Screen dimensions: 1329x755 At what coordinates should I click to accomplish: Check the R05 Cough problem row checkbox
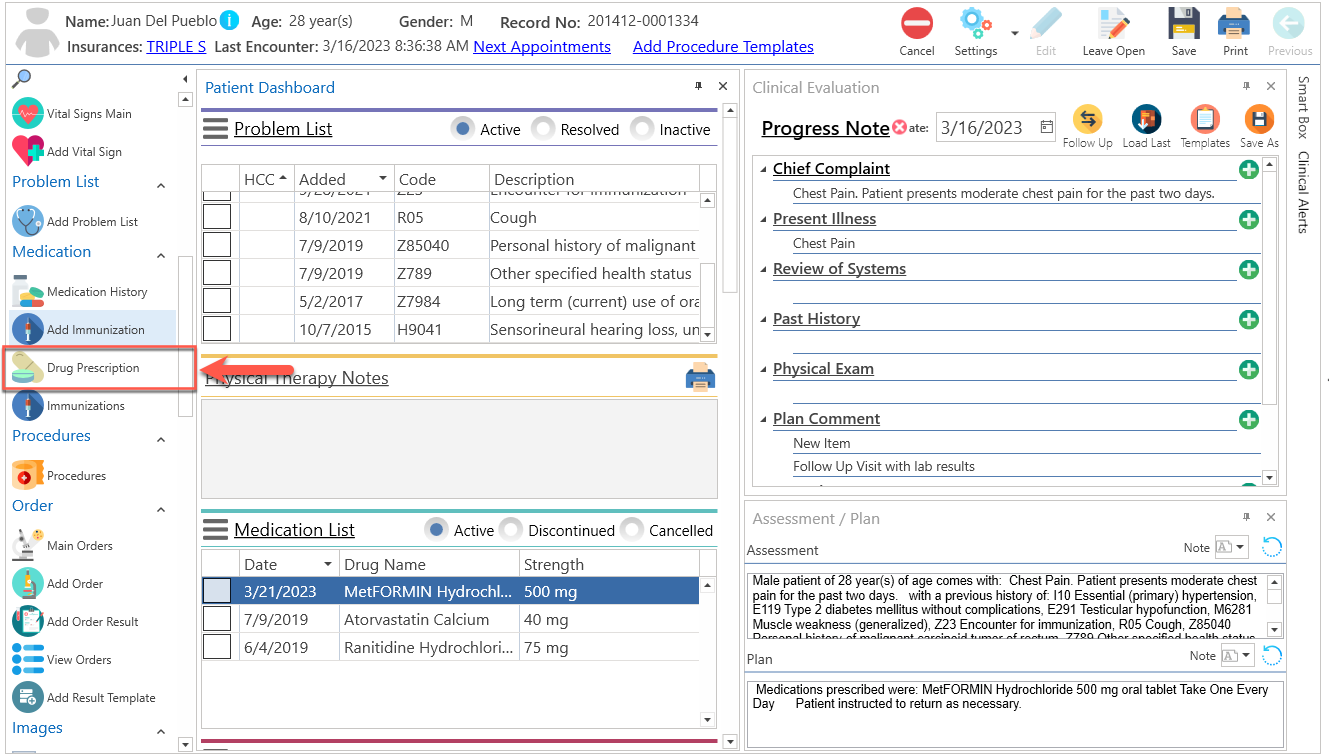[217, 217]
